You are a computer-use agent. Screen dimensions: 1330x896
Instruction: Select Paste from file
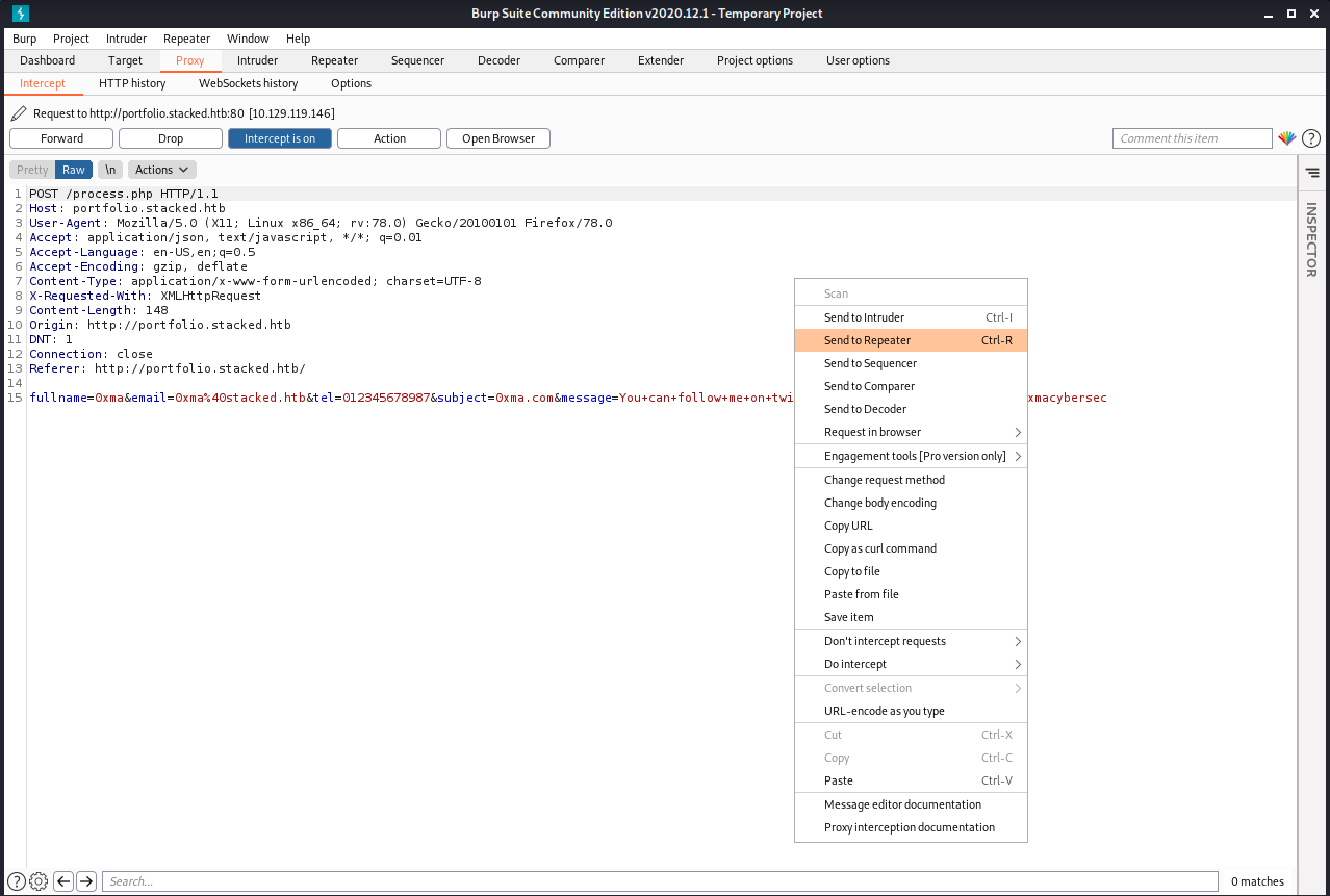click(911, 594)
